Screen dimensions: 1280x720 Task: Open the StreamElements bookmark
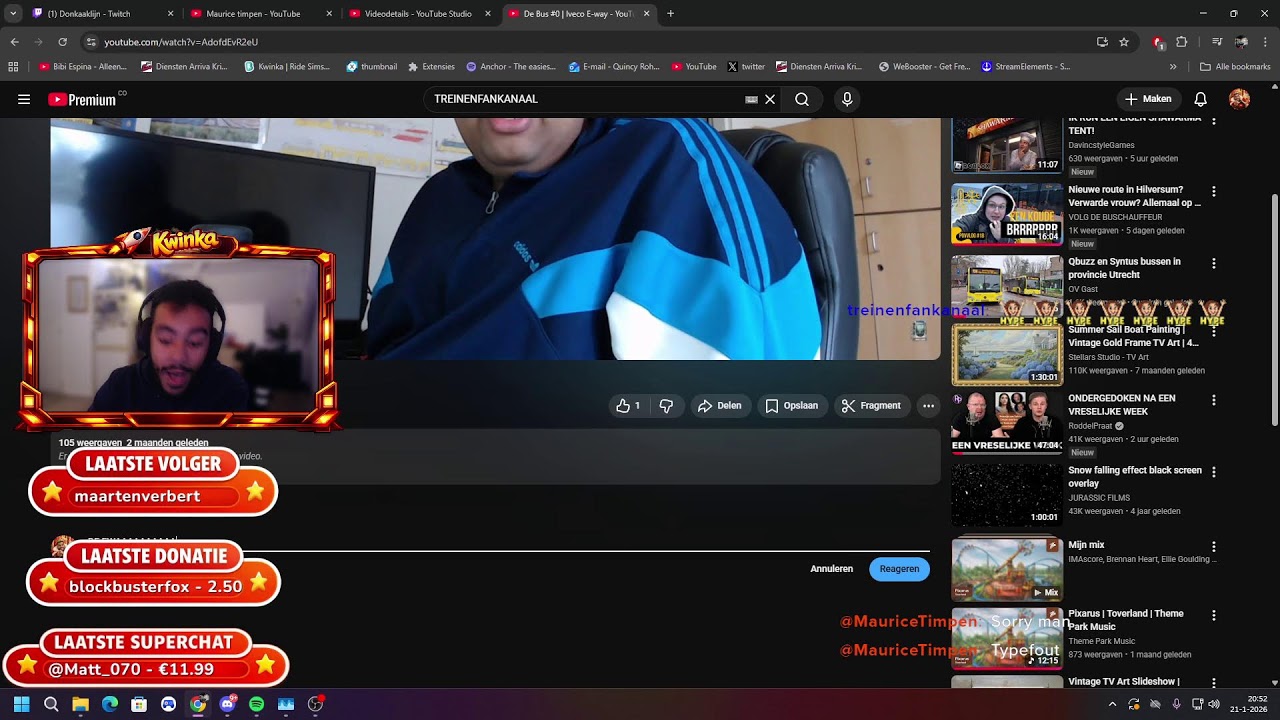[x=1025, y=67]
